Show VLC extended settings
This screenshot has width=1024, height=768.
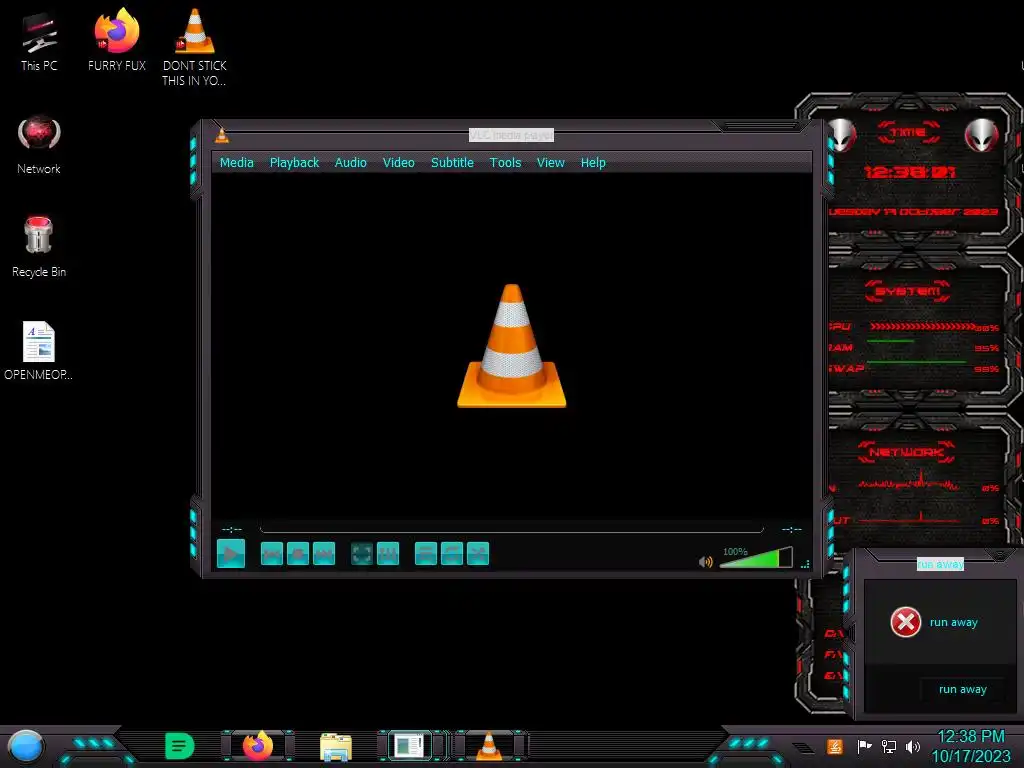point(388,554)
